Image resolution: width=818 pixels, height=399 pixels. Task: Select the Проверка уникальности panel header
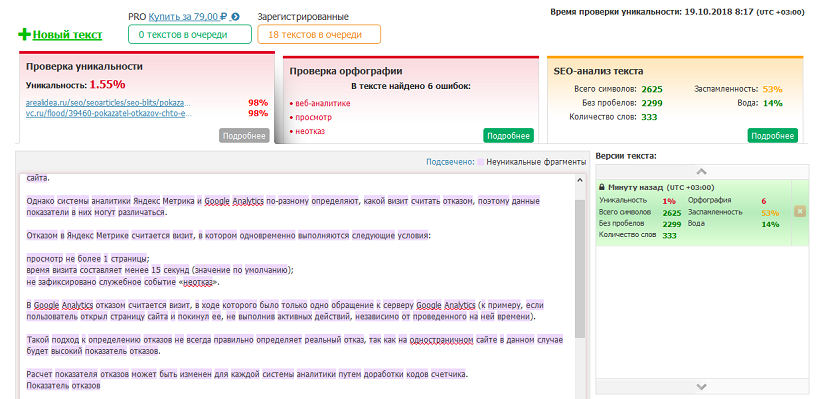(x=85, y=66)
